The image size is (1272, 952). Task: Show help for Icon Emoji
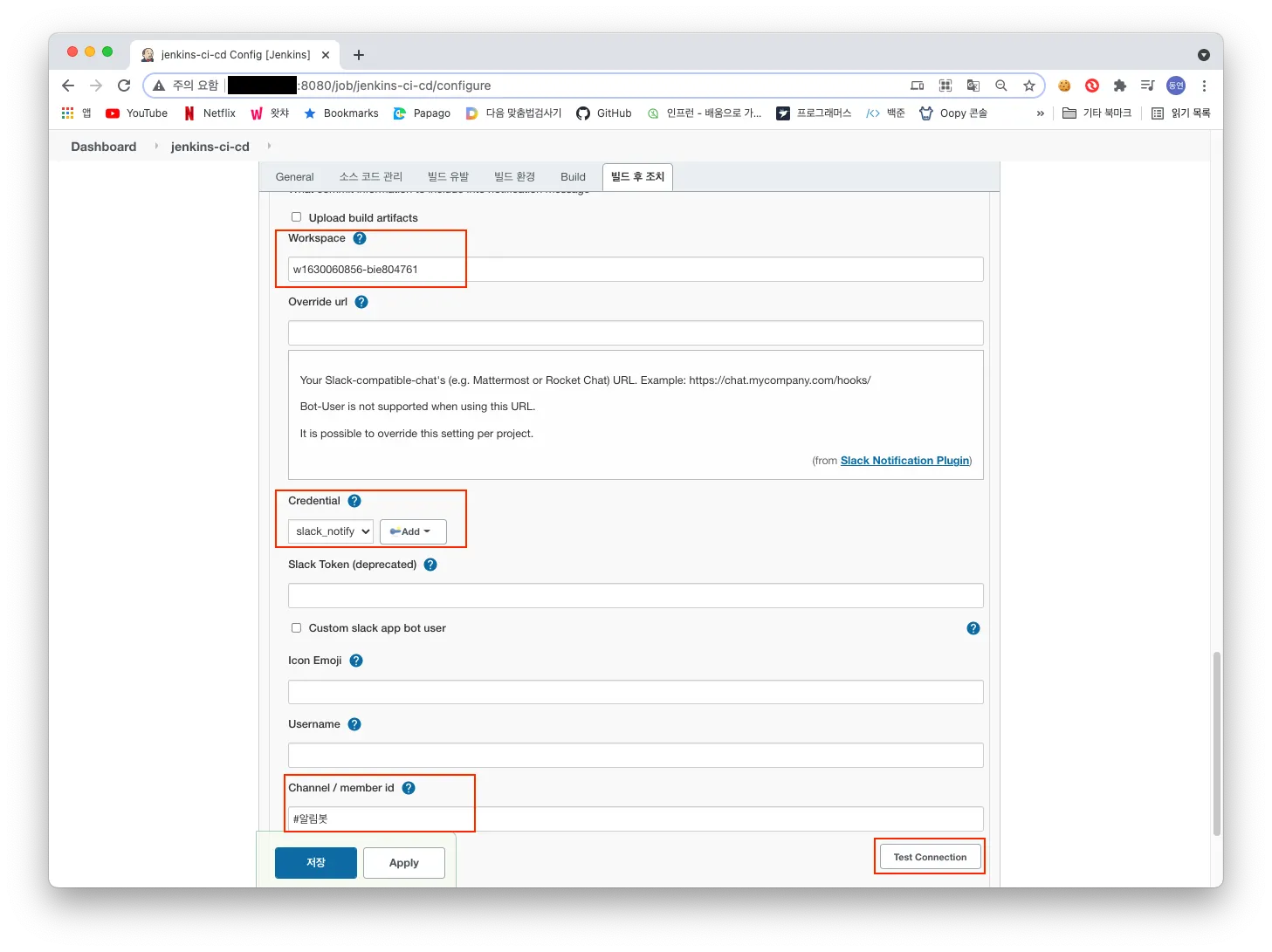tap(356, 661)
